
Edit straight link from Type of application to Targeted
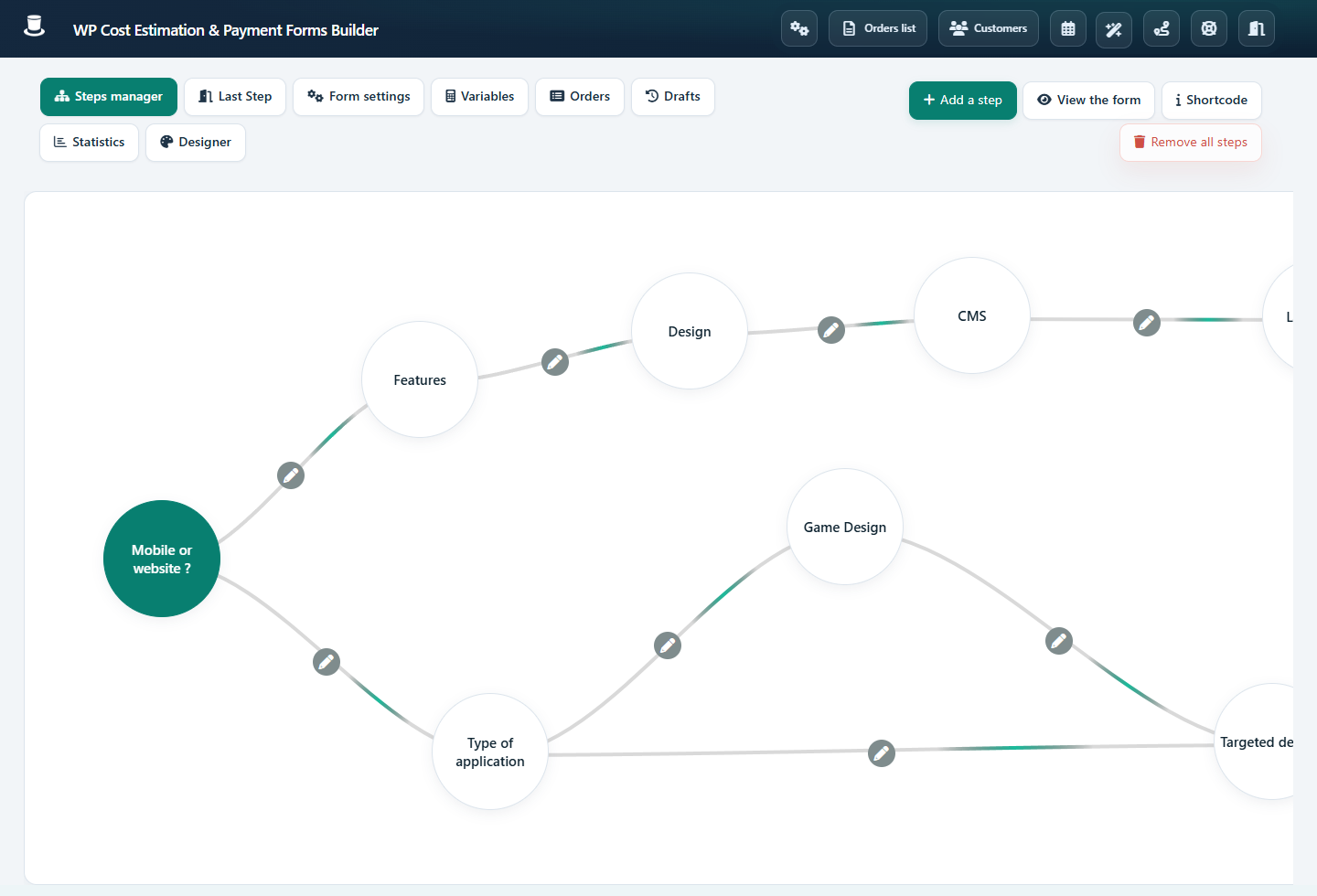pyautogui.click(x=882, y=753)
